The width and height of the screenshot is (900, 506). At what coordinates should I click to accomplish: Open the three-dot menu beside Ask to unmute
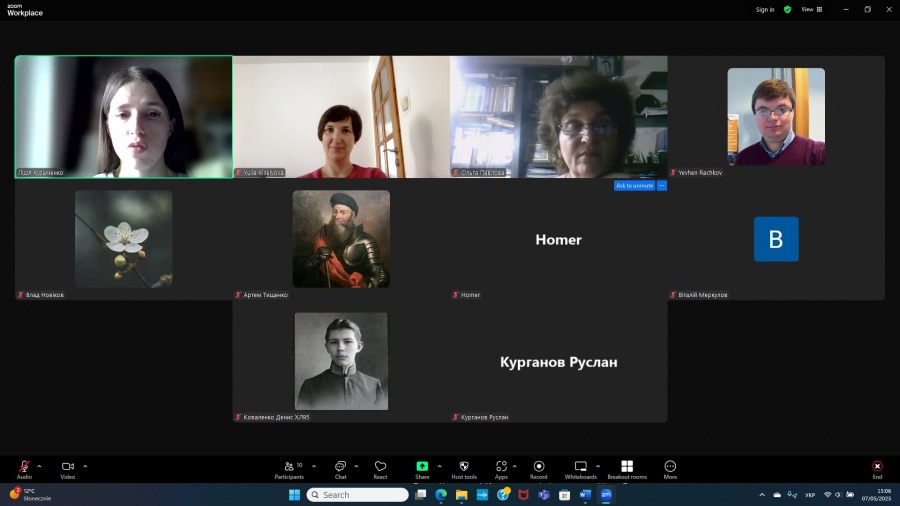[x=662, y=186]
